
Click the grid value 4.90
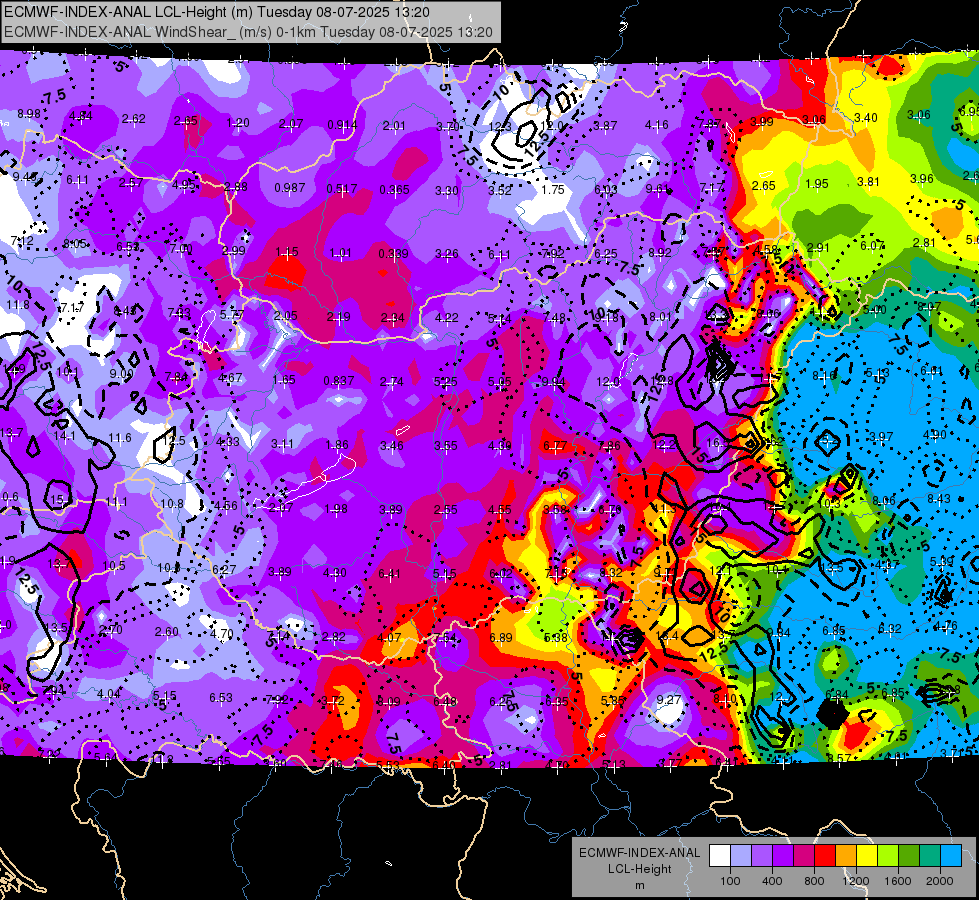coord(935,435)
